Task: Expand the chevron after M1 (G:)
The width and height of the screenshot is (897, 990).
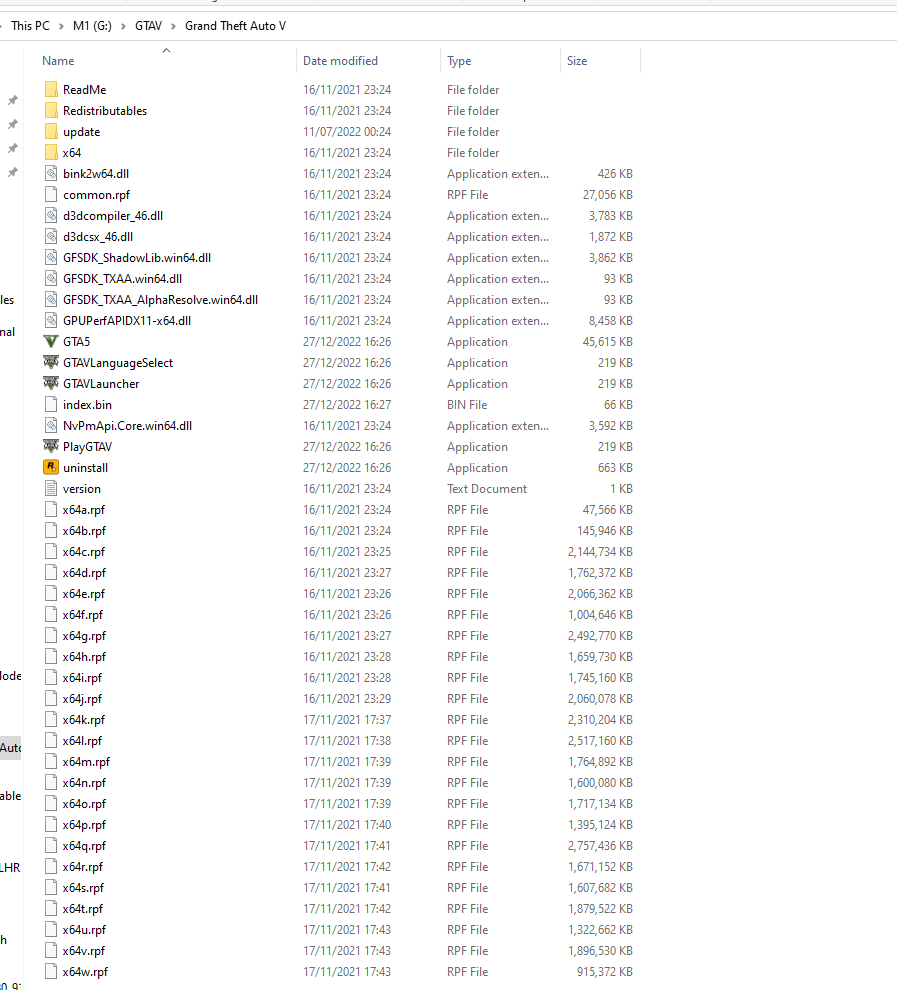Action: coord(123,26)
